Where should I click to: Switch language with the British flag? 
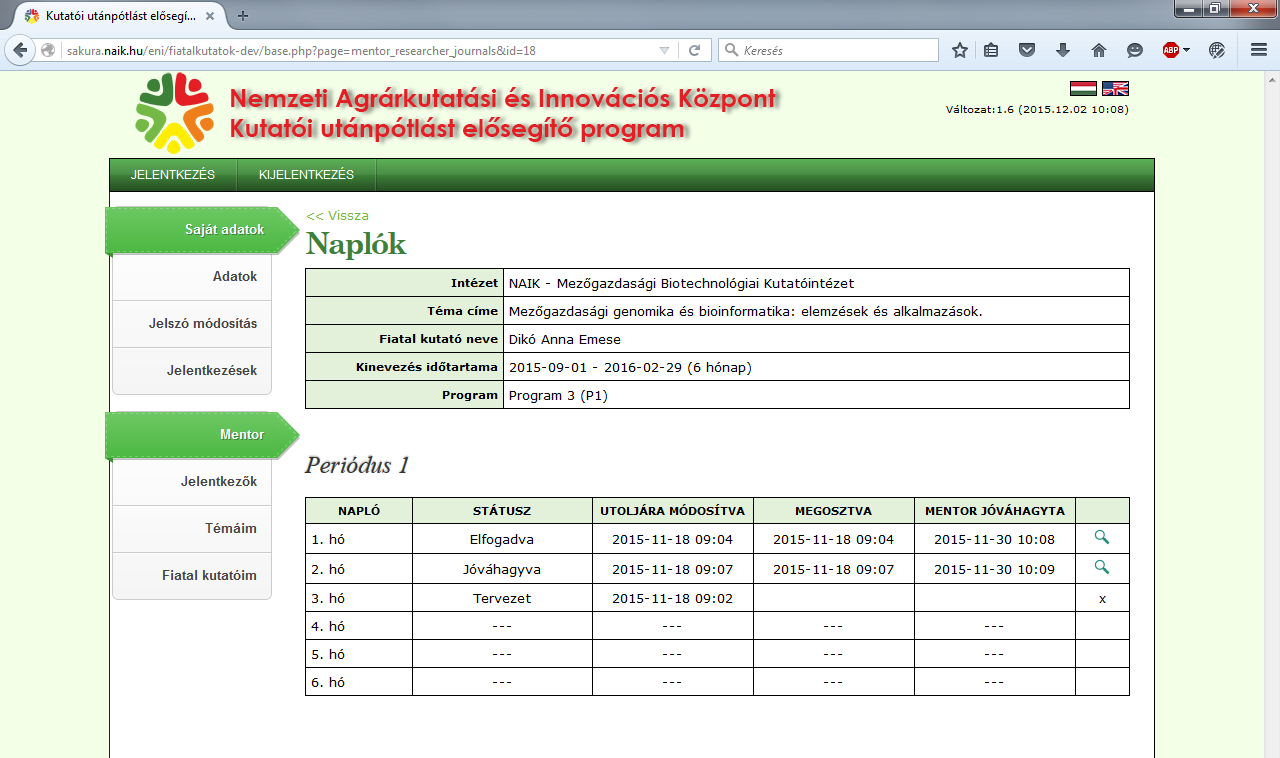1115,88
